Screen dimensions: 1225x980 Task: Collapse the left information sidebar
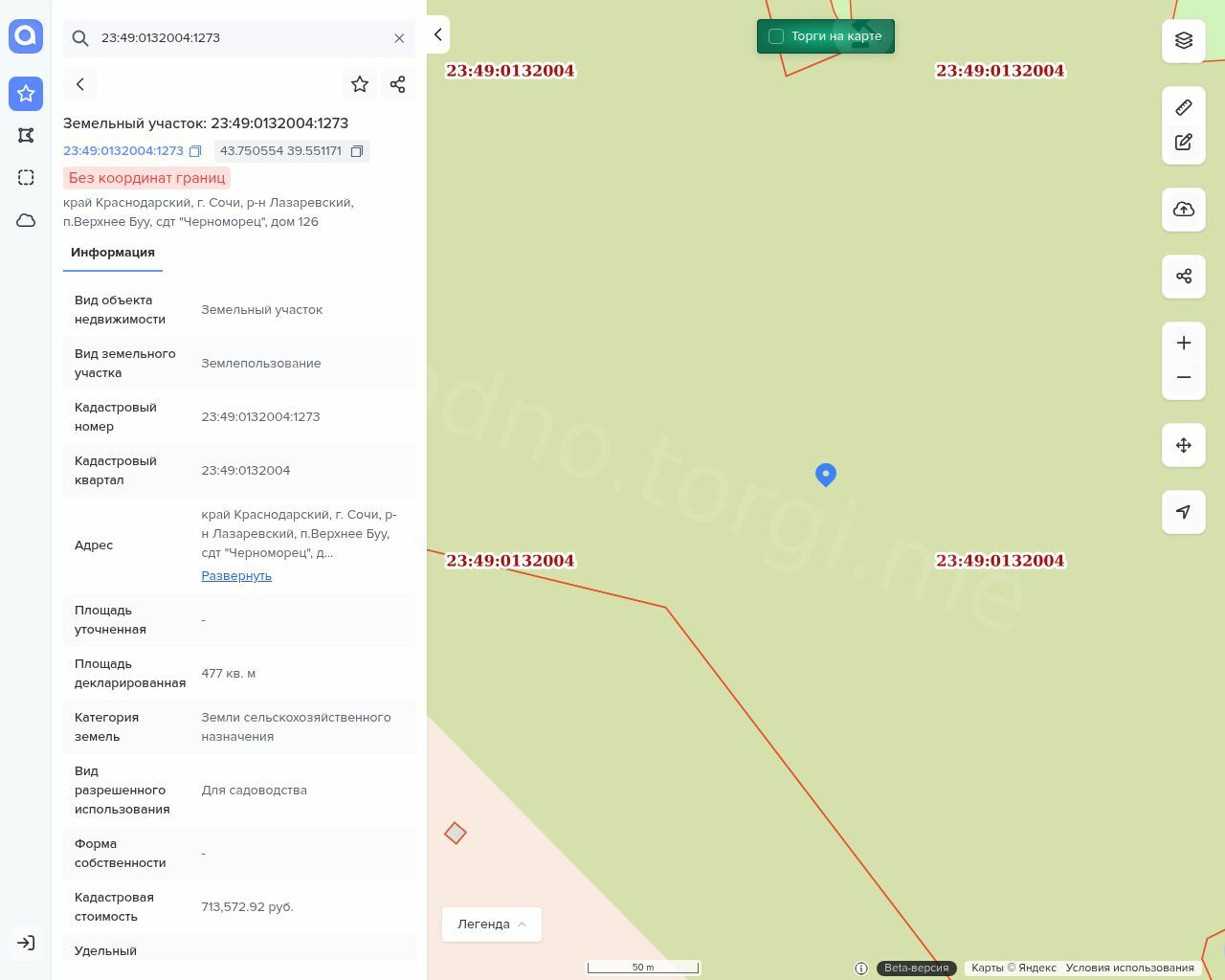(437, 35)
